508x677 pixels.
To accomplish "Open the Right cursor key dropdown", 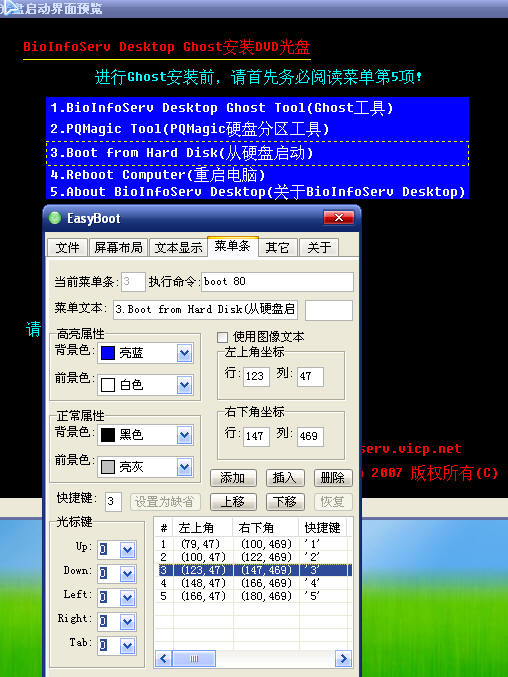I will tap(127, 622).
